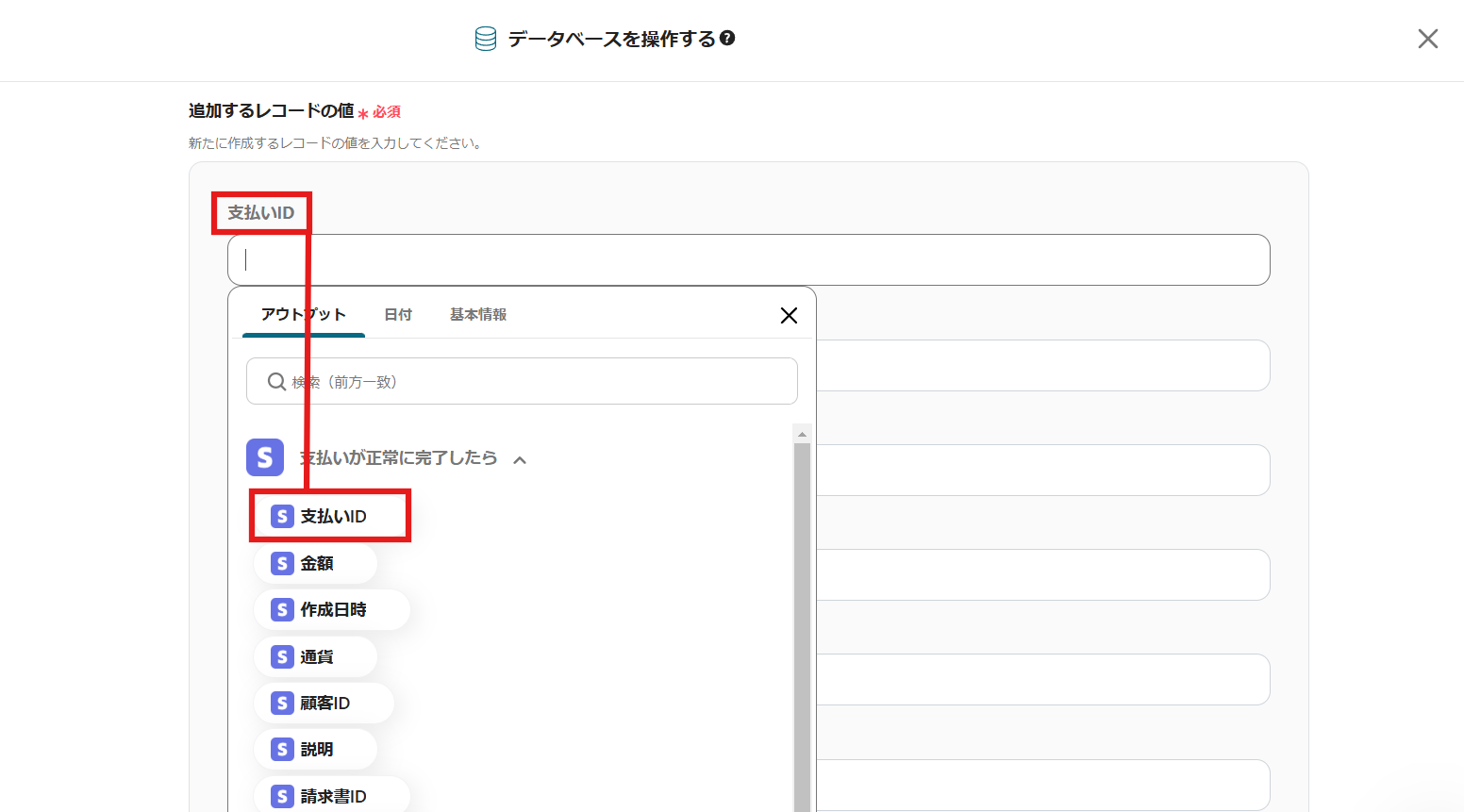Click the database icon in header
The width and height of the screenshot is (1464, 812).
[486, 39]
